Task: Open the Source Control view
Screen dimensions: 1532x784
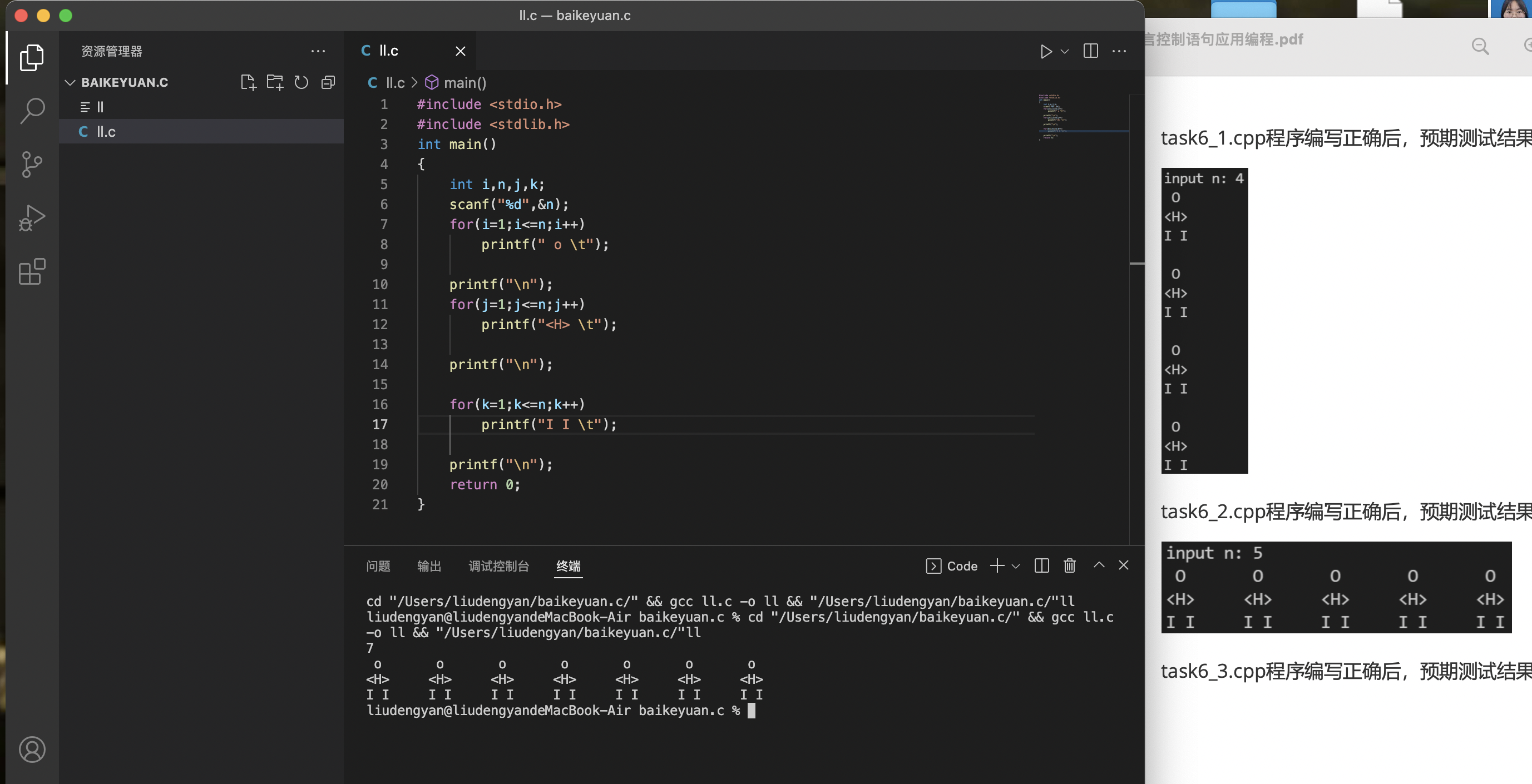Action: [x=32, y=164]
